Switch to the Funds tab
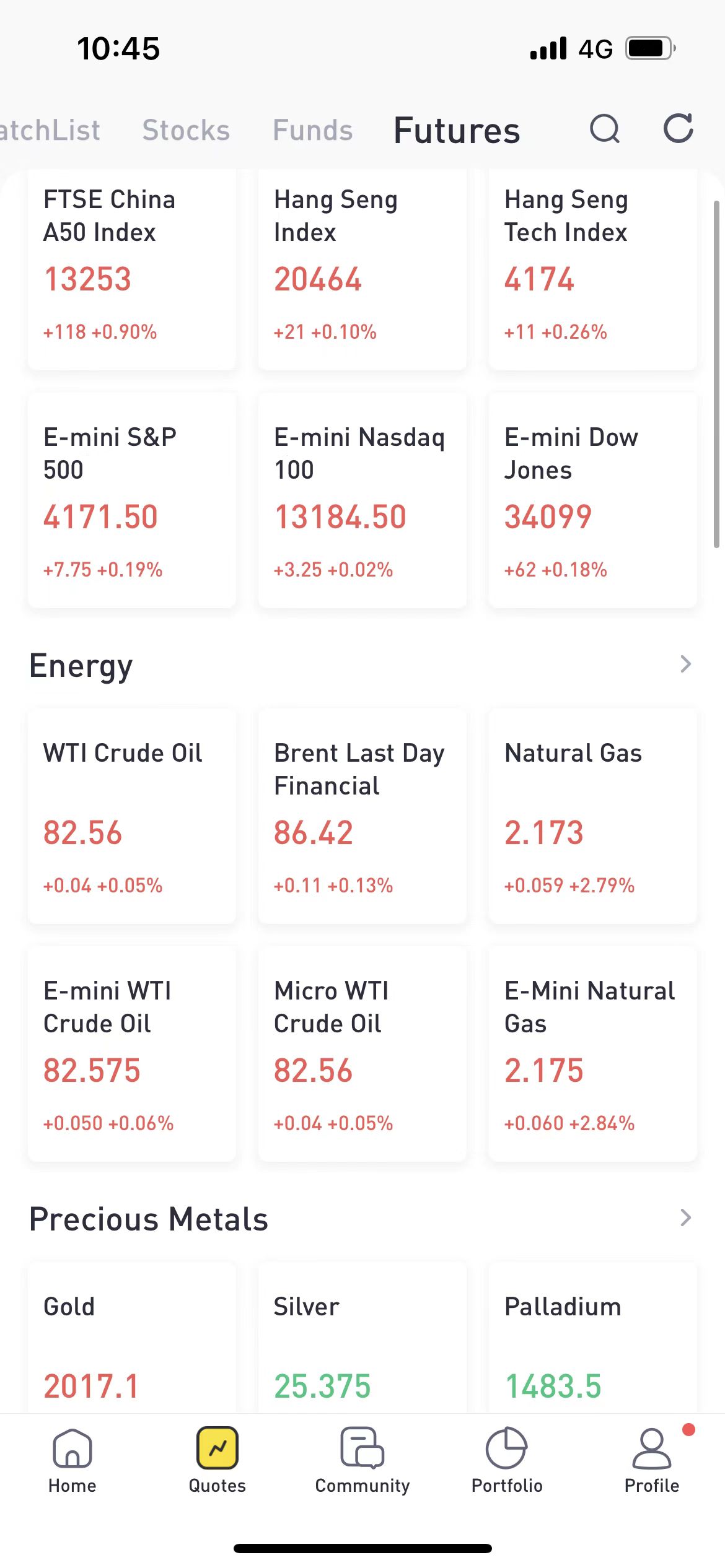Image resolution: width=725 pixels, height=1568 pixels. [x=313, y=130]
